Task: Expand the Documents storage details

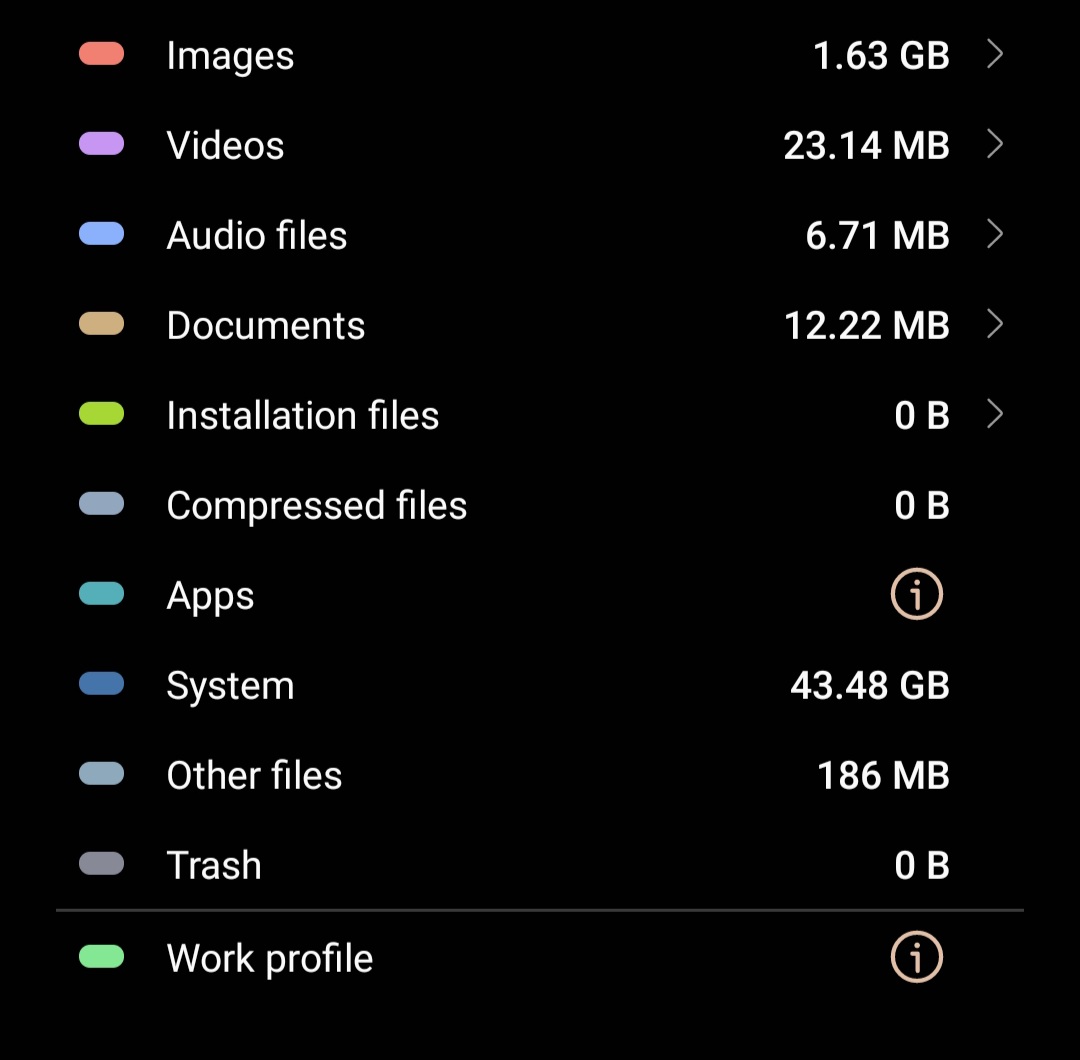Action: [995, 325]
